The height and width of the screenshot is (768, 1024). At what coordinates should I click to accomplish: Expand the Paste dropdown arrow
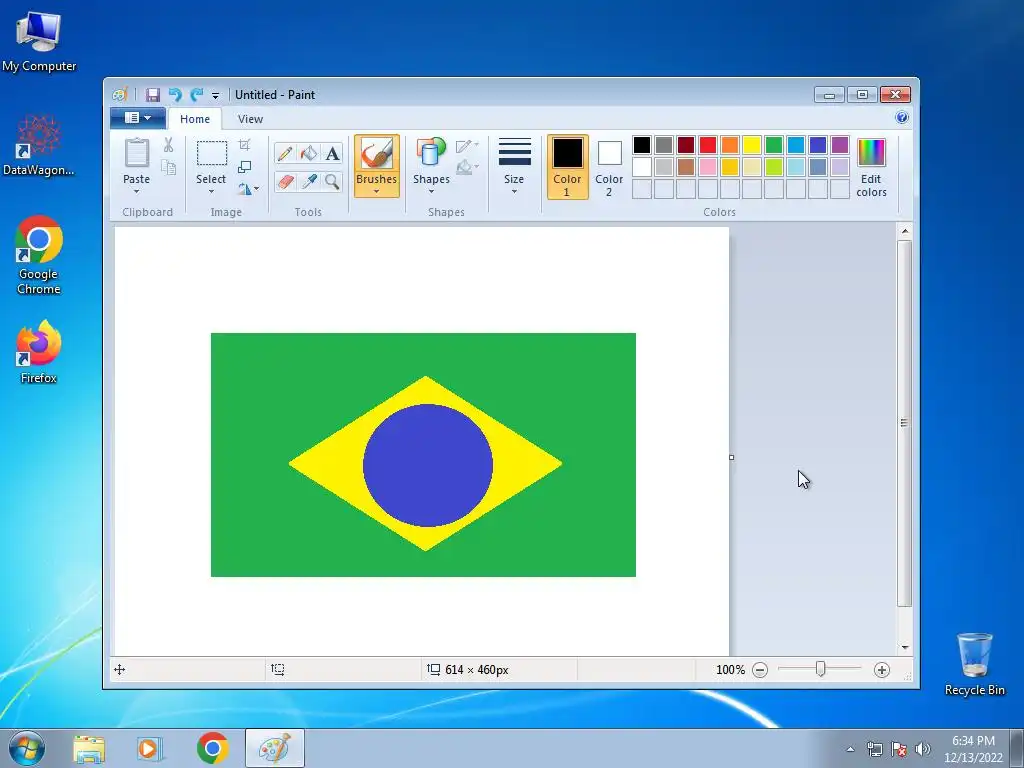click(x=136, y=192)
